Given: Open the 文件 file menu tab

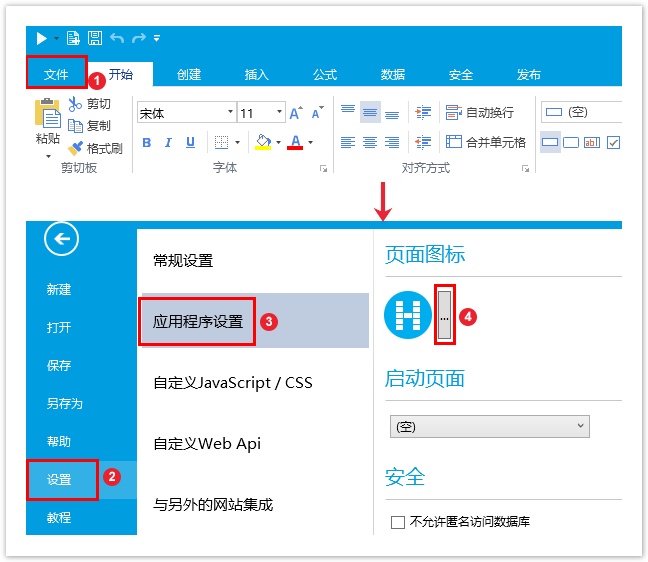Looking at the screenshot, I should tap(56, 74).
